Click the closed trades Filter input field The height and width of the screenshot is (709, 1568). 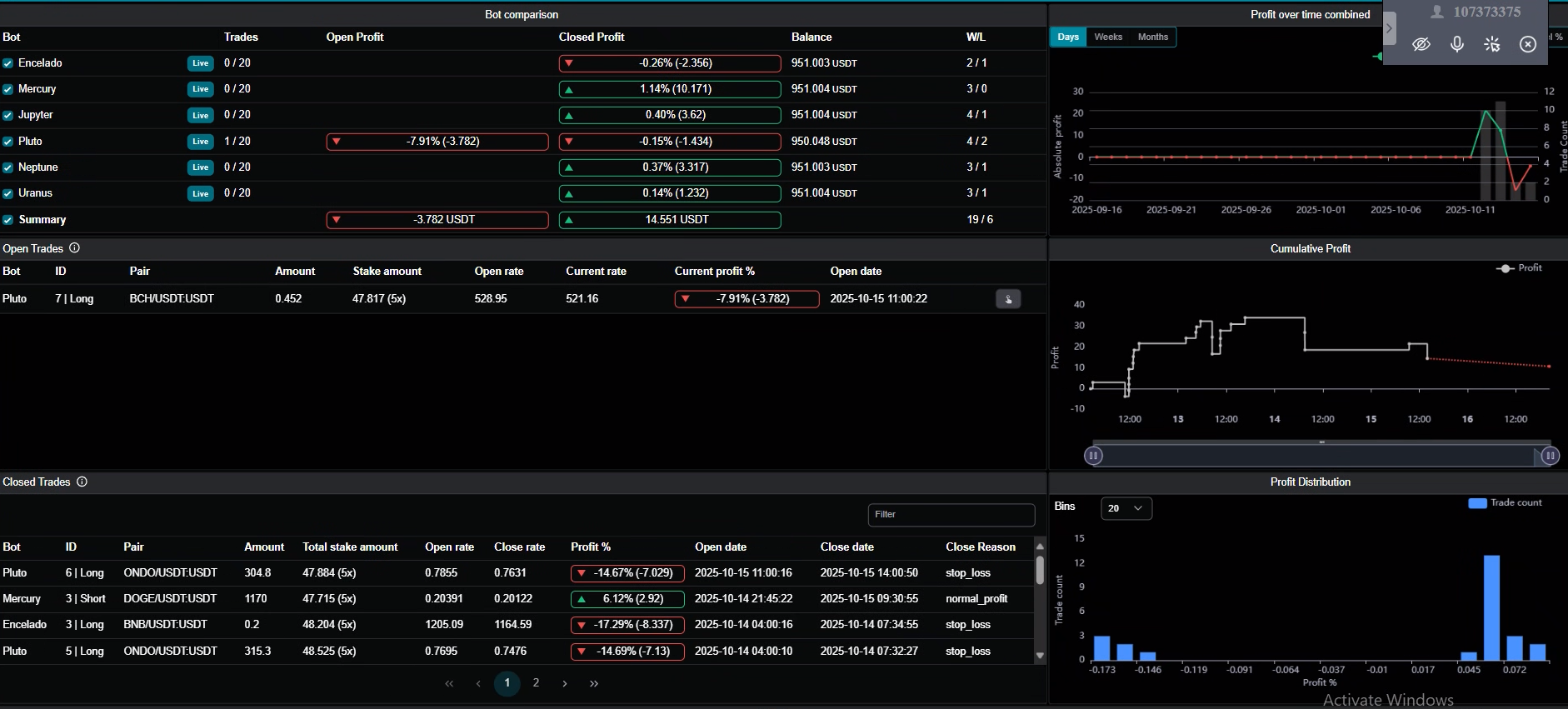(x=951, y=515)
